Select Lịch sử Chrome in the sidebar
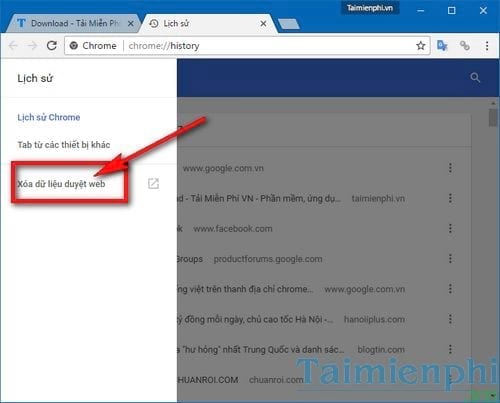This screenshot has width=500, height=403. (x=49, y=117)
